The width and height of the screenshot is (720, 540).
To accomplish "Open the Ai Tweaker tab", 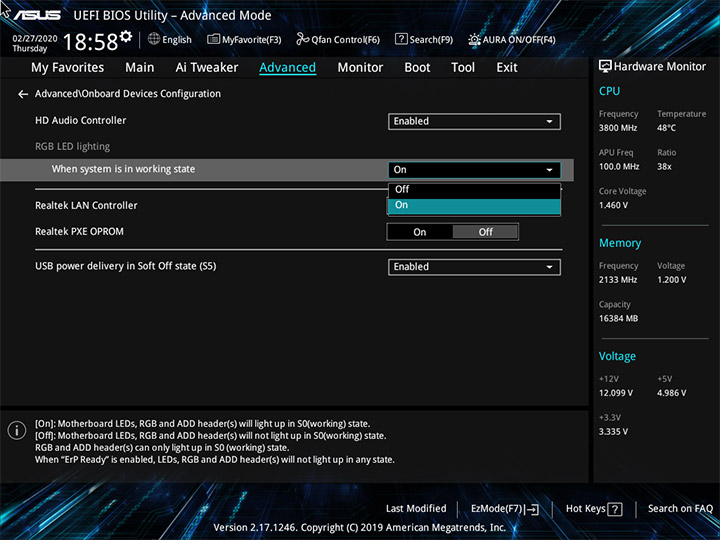I will point(207,68).
